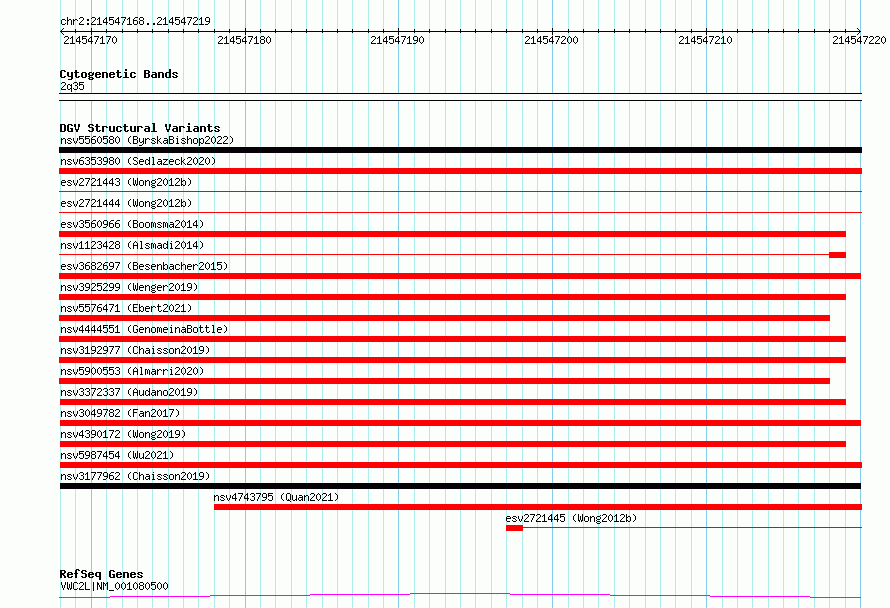Click the nsv3049782 Fan2017 red bar
The image size is (890, 608).
click(x=460, y=423)
